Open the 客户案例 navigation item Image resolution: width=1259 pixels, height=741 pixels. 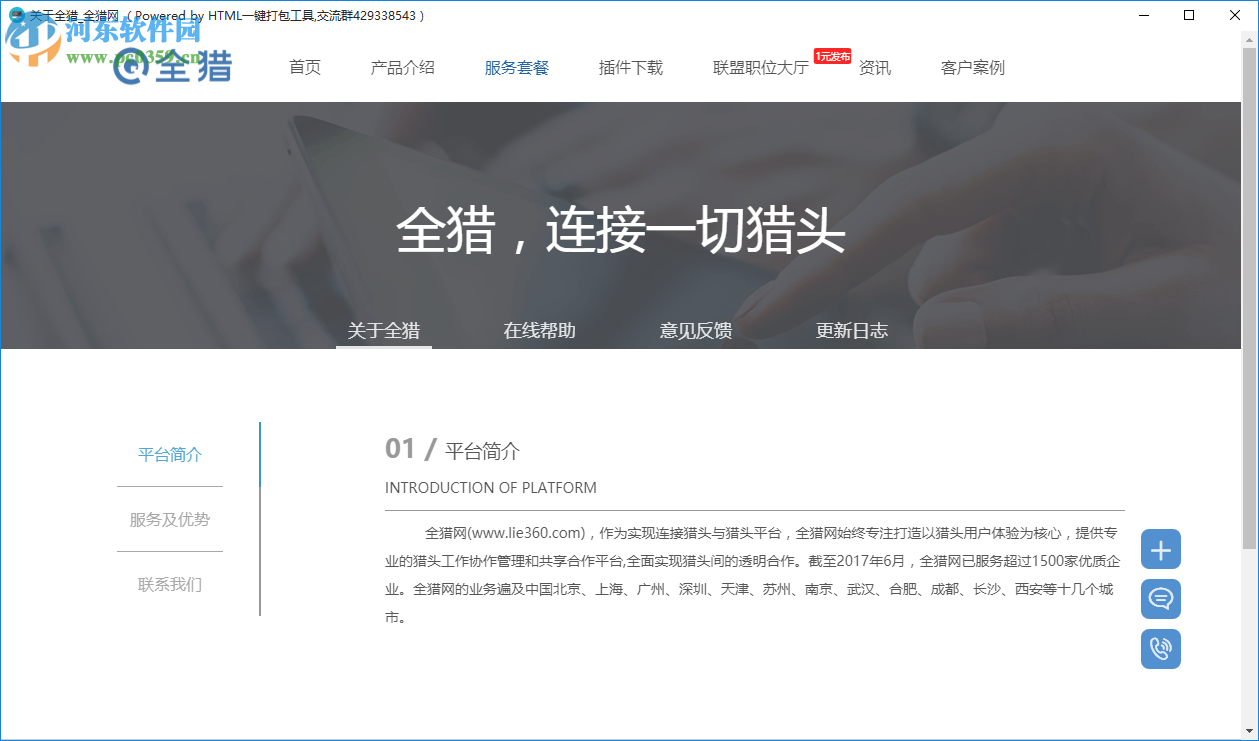coord(971,67)
